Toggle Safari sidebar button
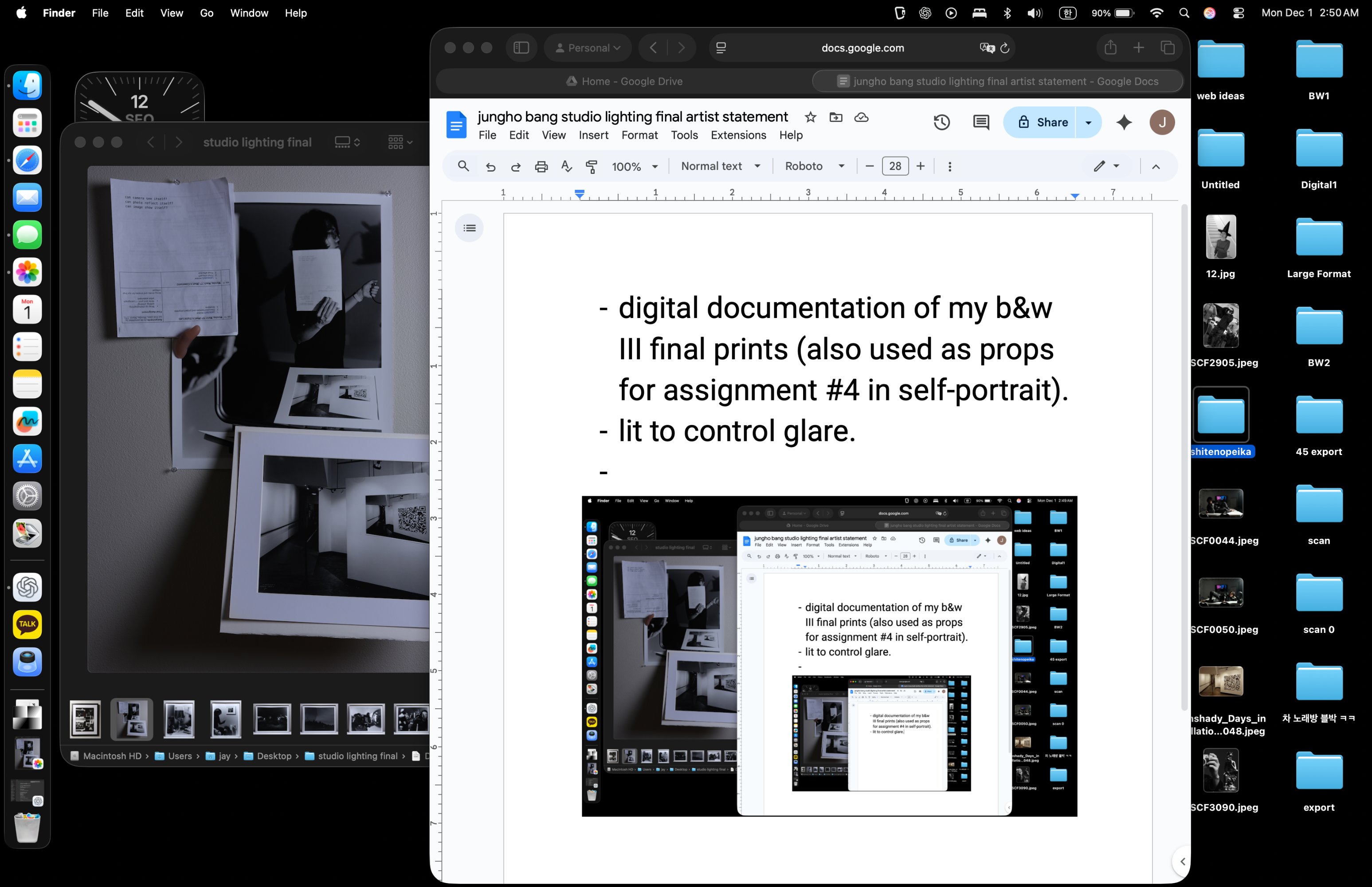Image resolution: width=1372 pixels, height=887 pixels. (x=521, y=48)
